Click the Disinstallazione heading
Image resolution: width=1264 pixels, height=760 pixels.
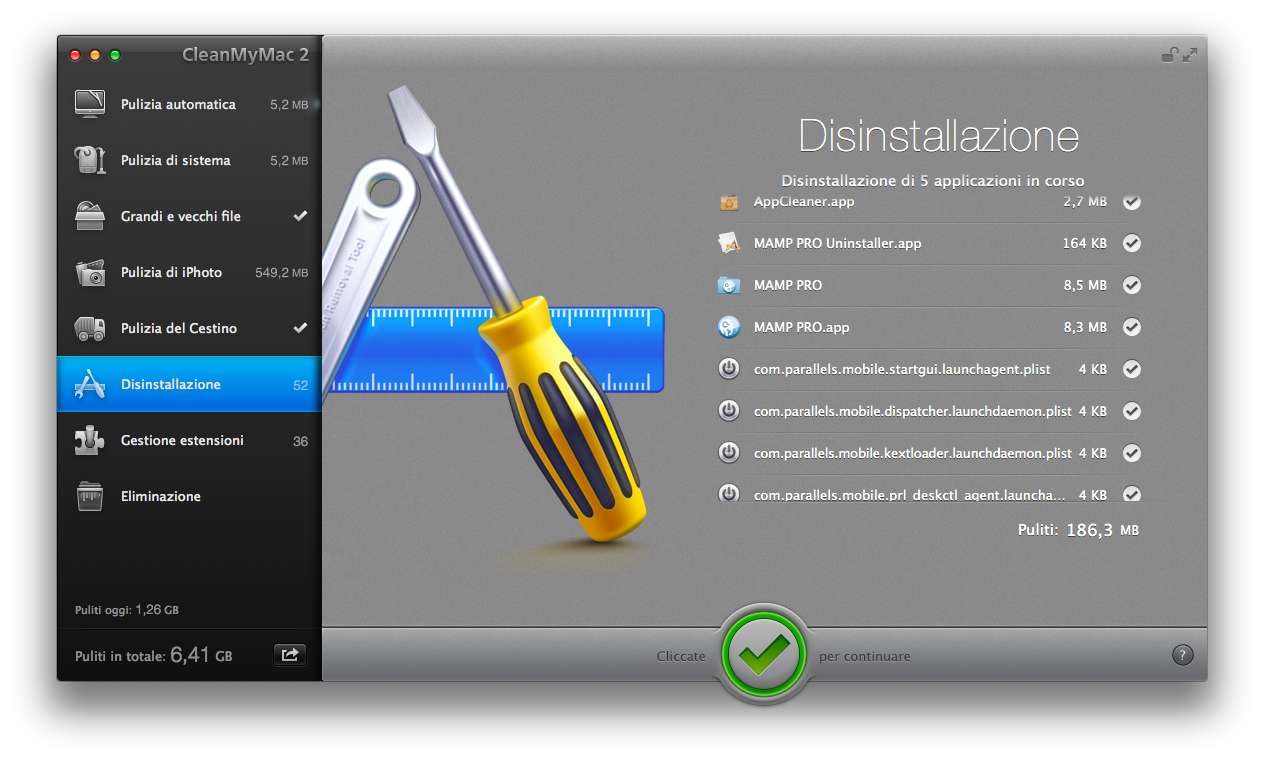pos(938,136)
